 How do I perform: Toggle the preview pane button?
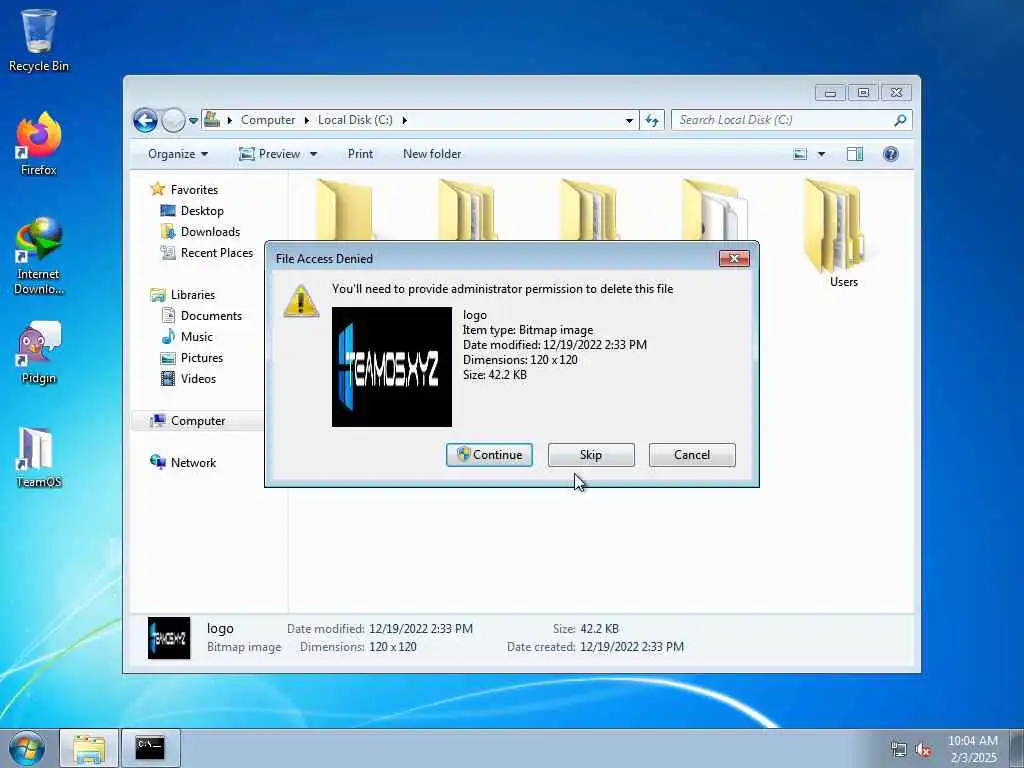point(855,154)
